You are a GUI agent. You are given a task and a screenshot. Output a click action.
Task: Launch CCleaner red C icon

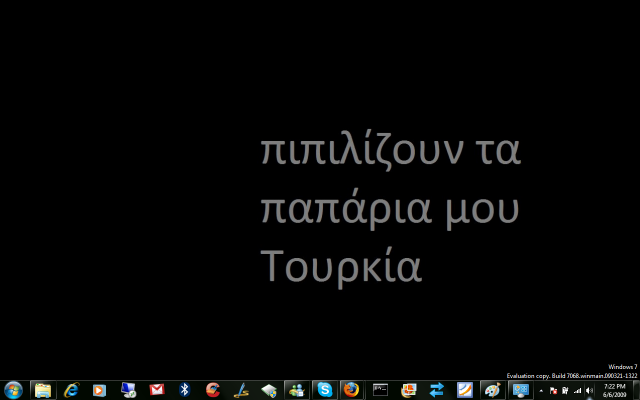[213, 390]
